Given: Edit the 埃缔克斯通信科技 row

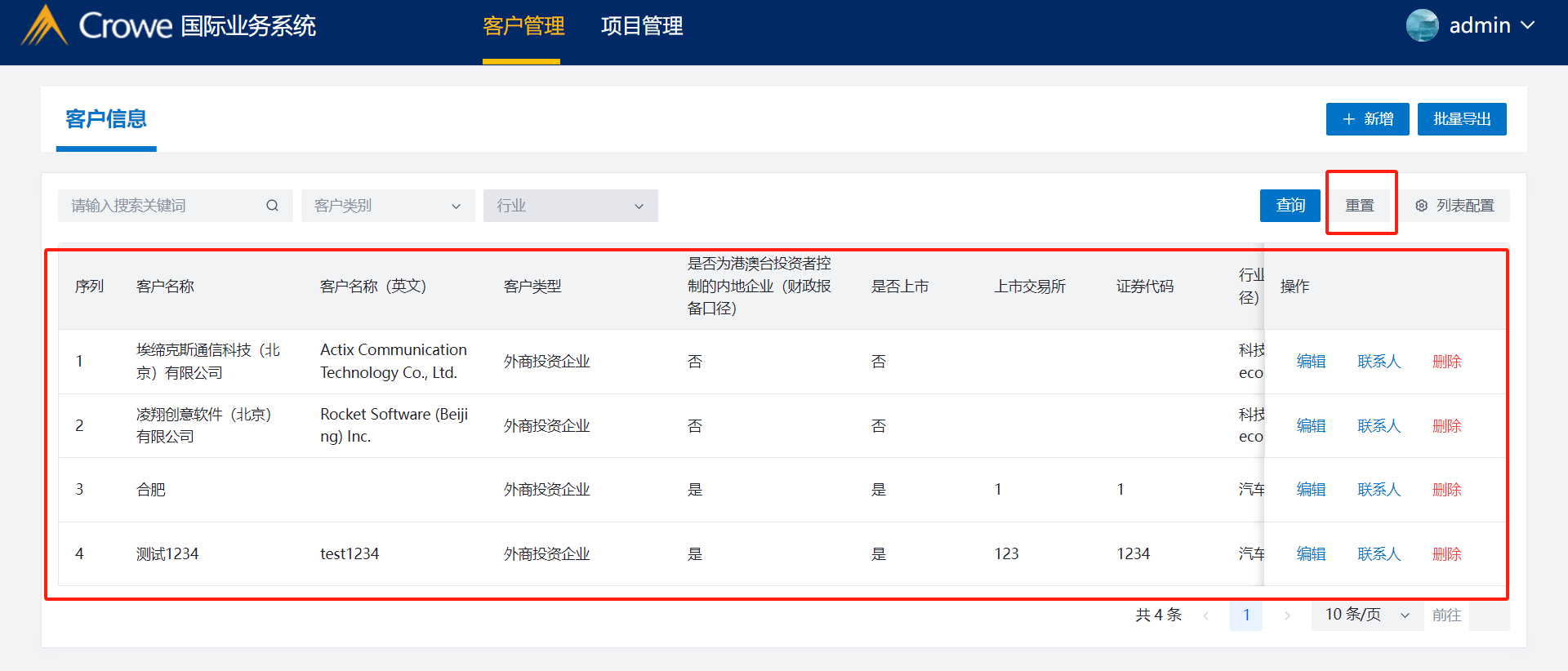Looking at the screenshot, I should [1311, 362].
